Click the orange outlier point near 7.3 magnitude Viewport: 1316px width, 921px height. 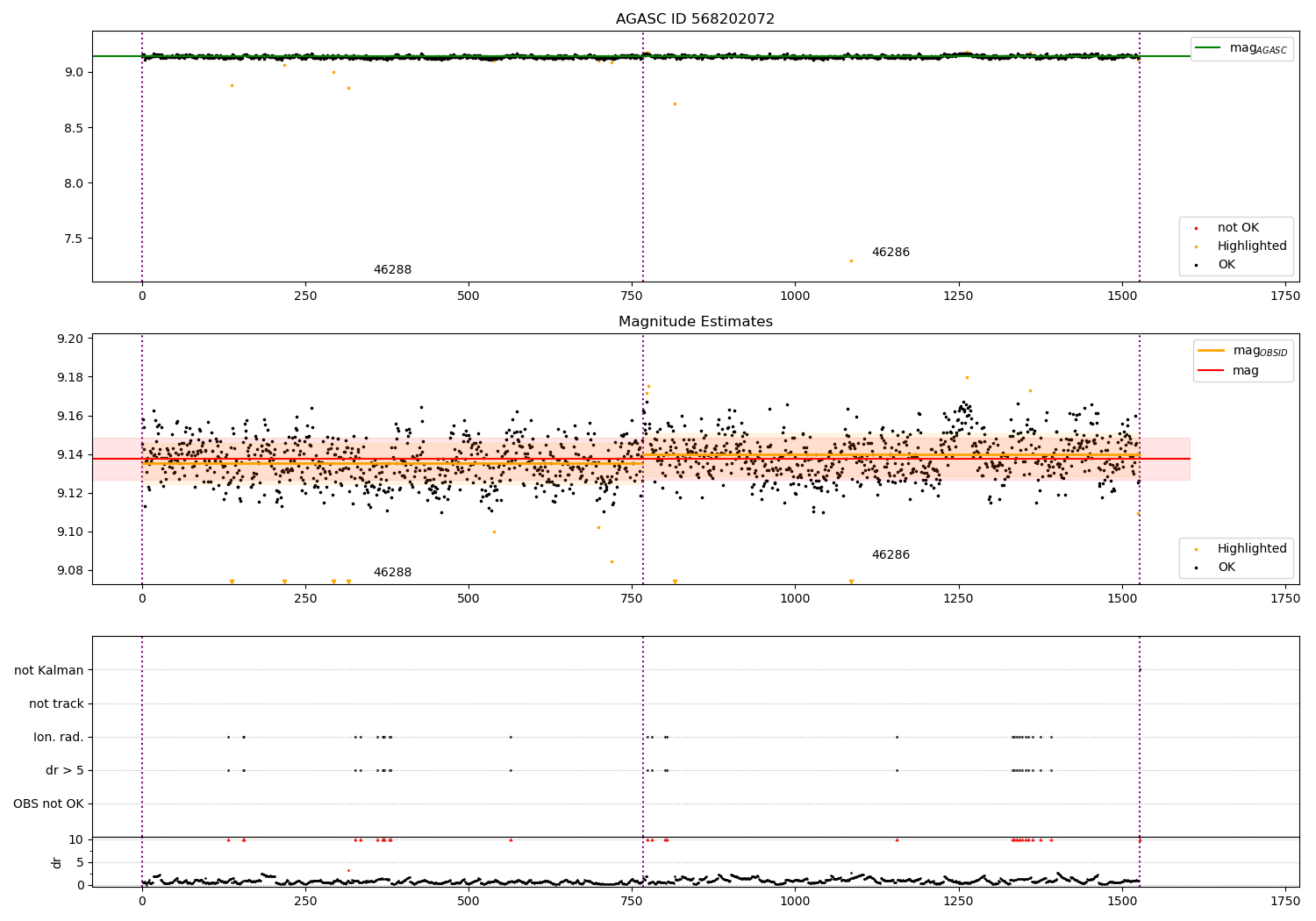tap(851, 261)
